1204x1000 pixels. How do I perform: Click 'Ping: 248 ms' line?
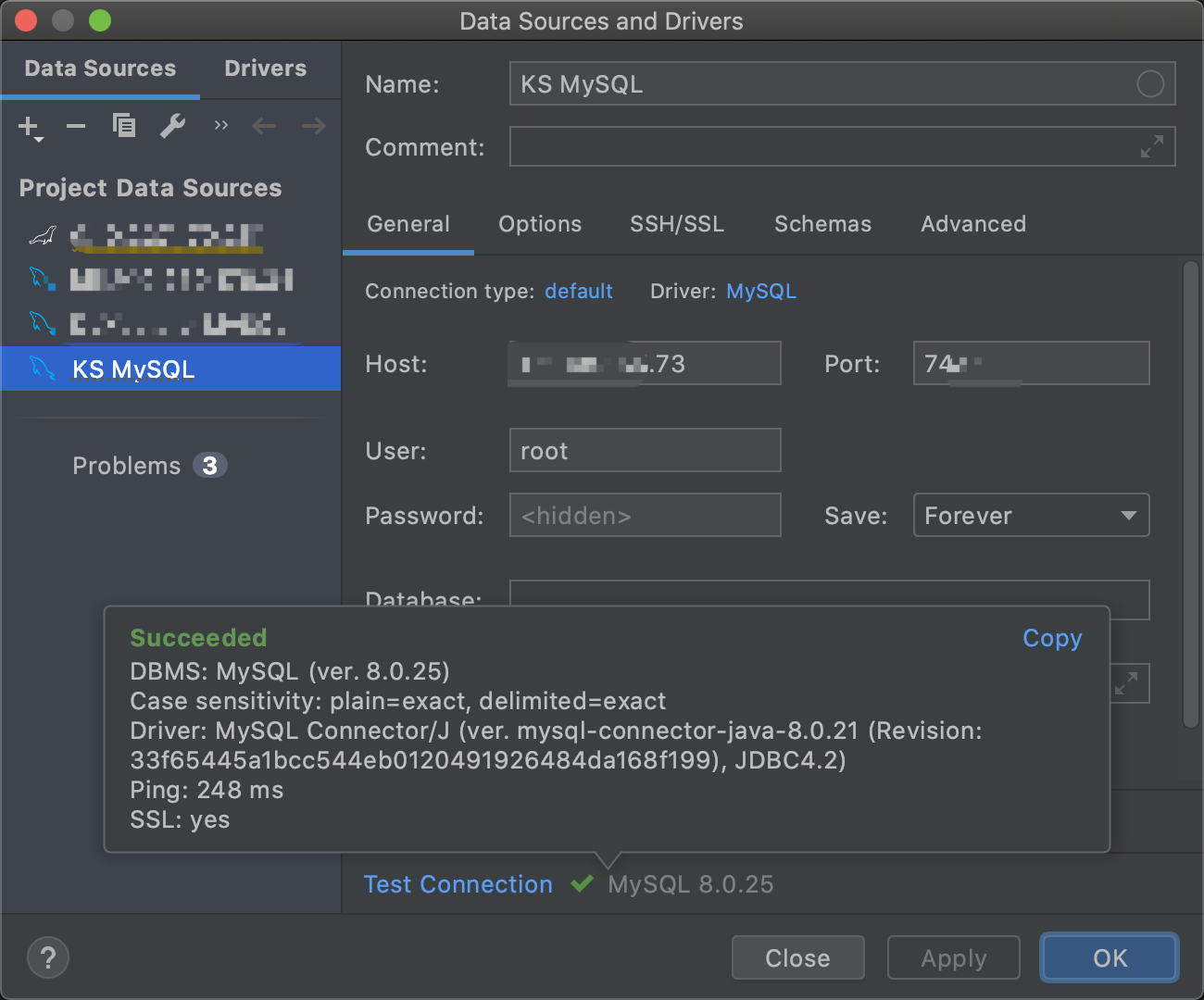click(x=207, y=790)
